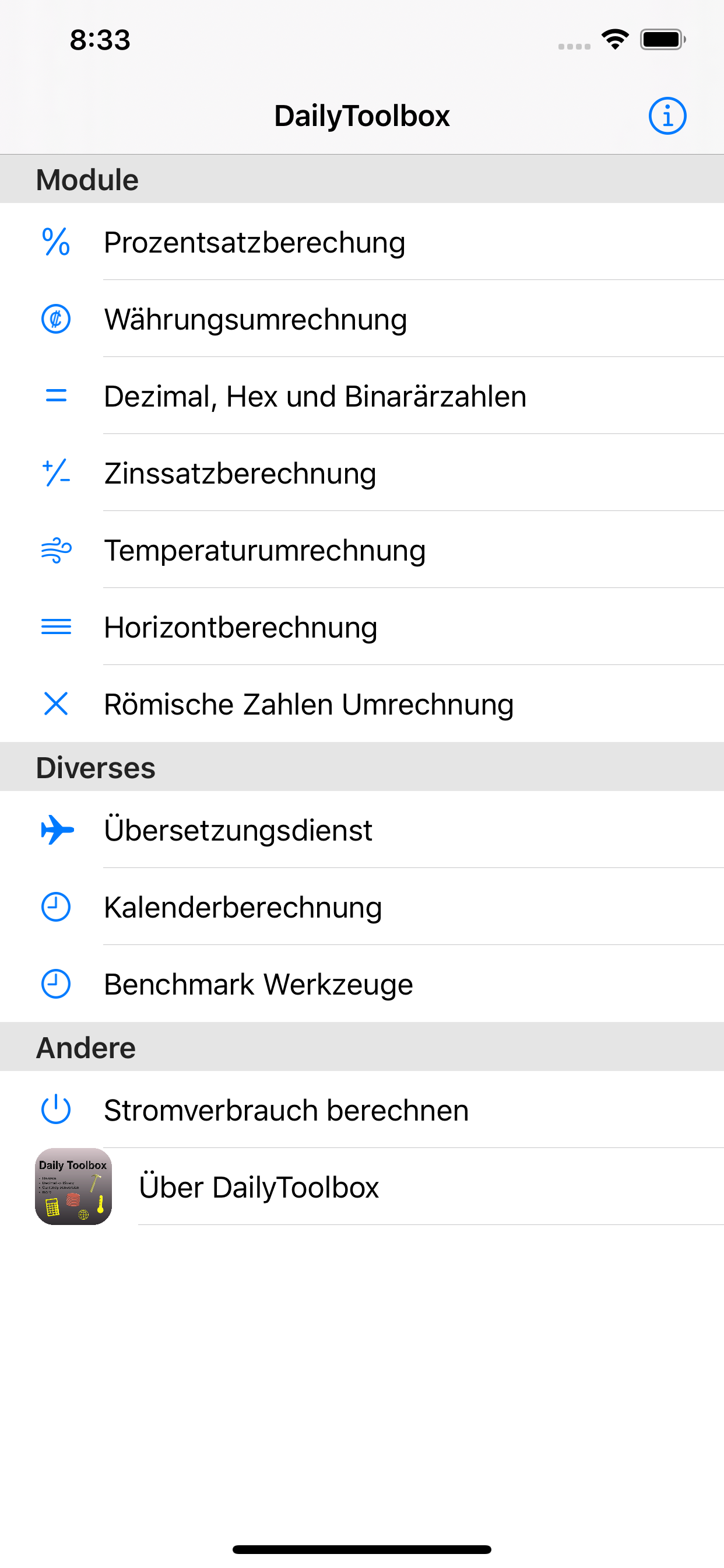Tap the info icon in navigation bar

[667, 116]
